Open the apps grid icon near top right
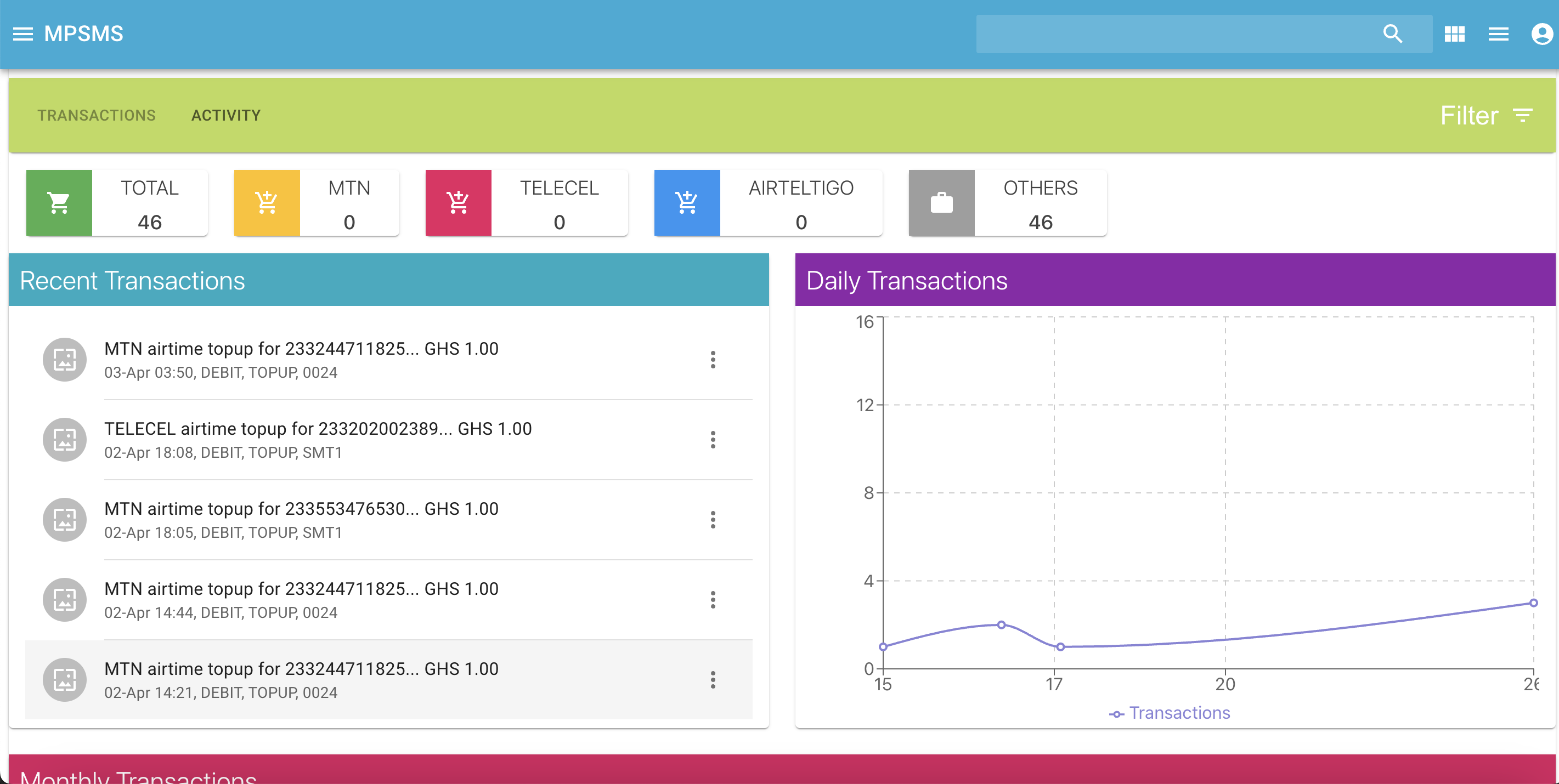Viewport: 1559px width, 784px height. tap(1455, 34)
